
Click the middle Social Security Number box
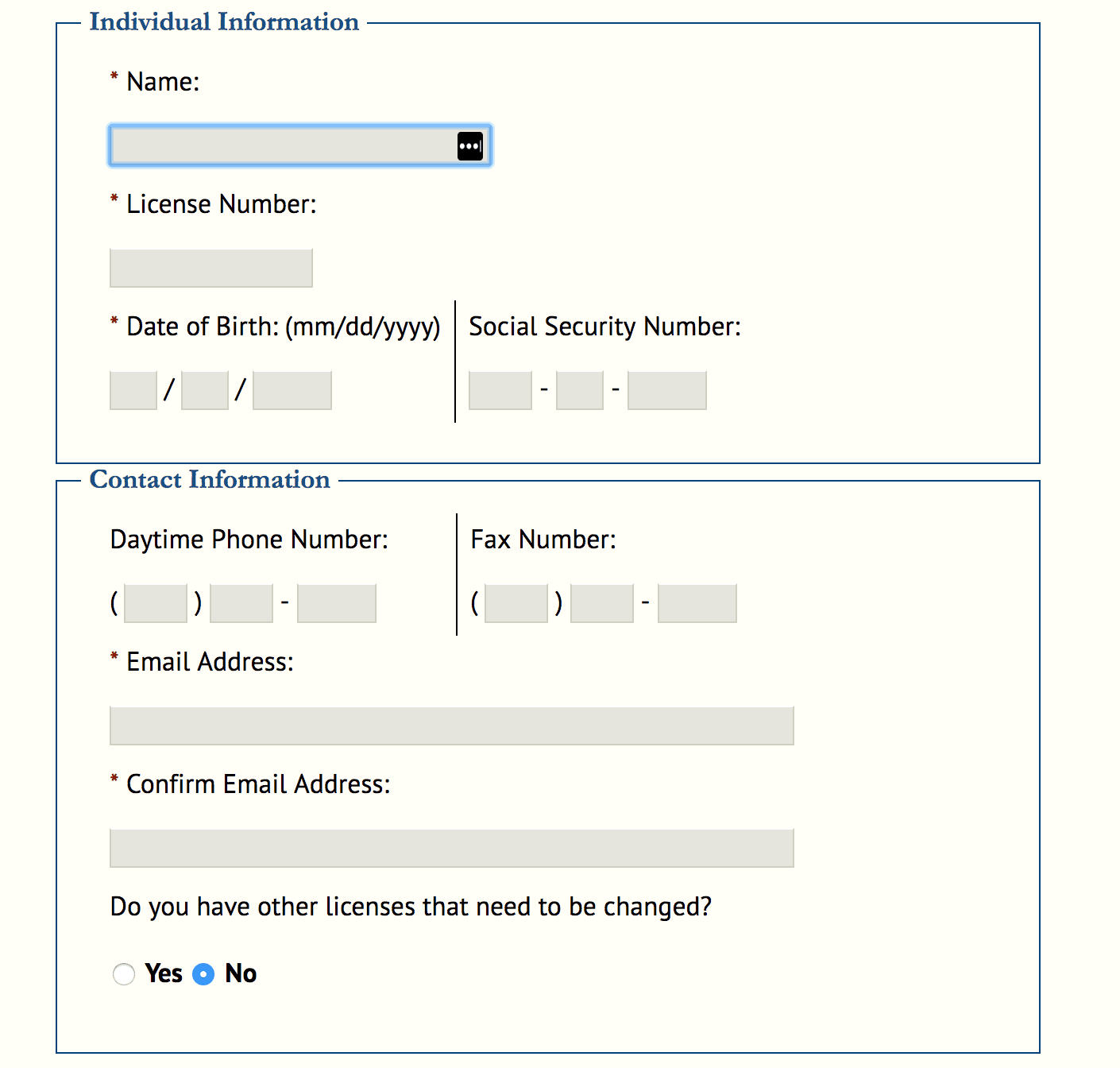click(580, 390)
